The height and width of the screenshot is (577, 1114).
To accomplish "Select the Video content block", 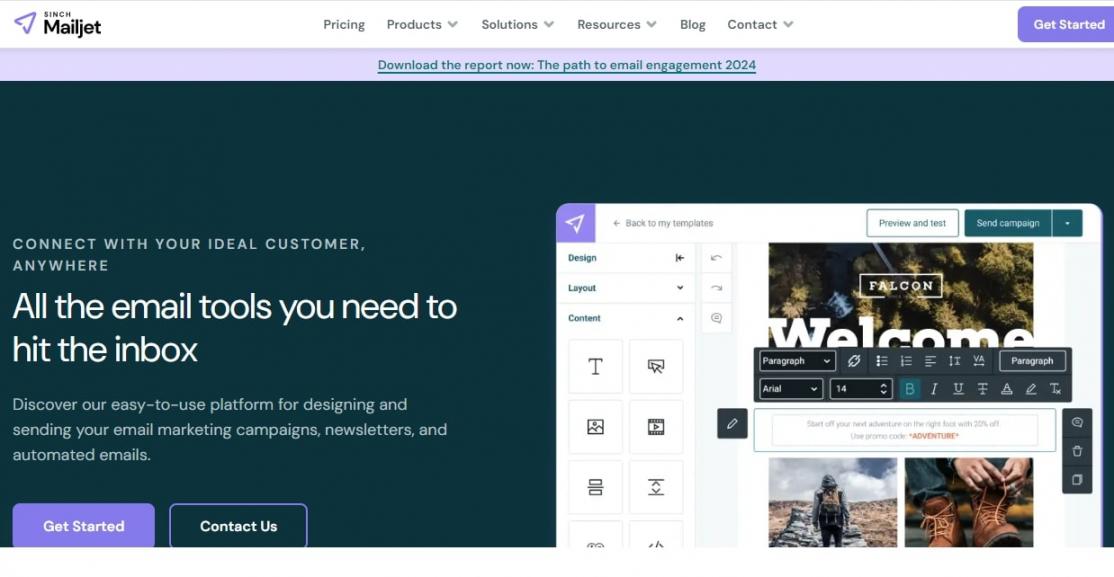I will pos(656,427).
